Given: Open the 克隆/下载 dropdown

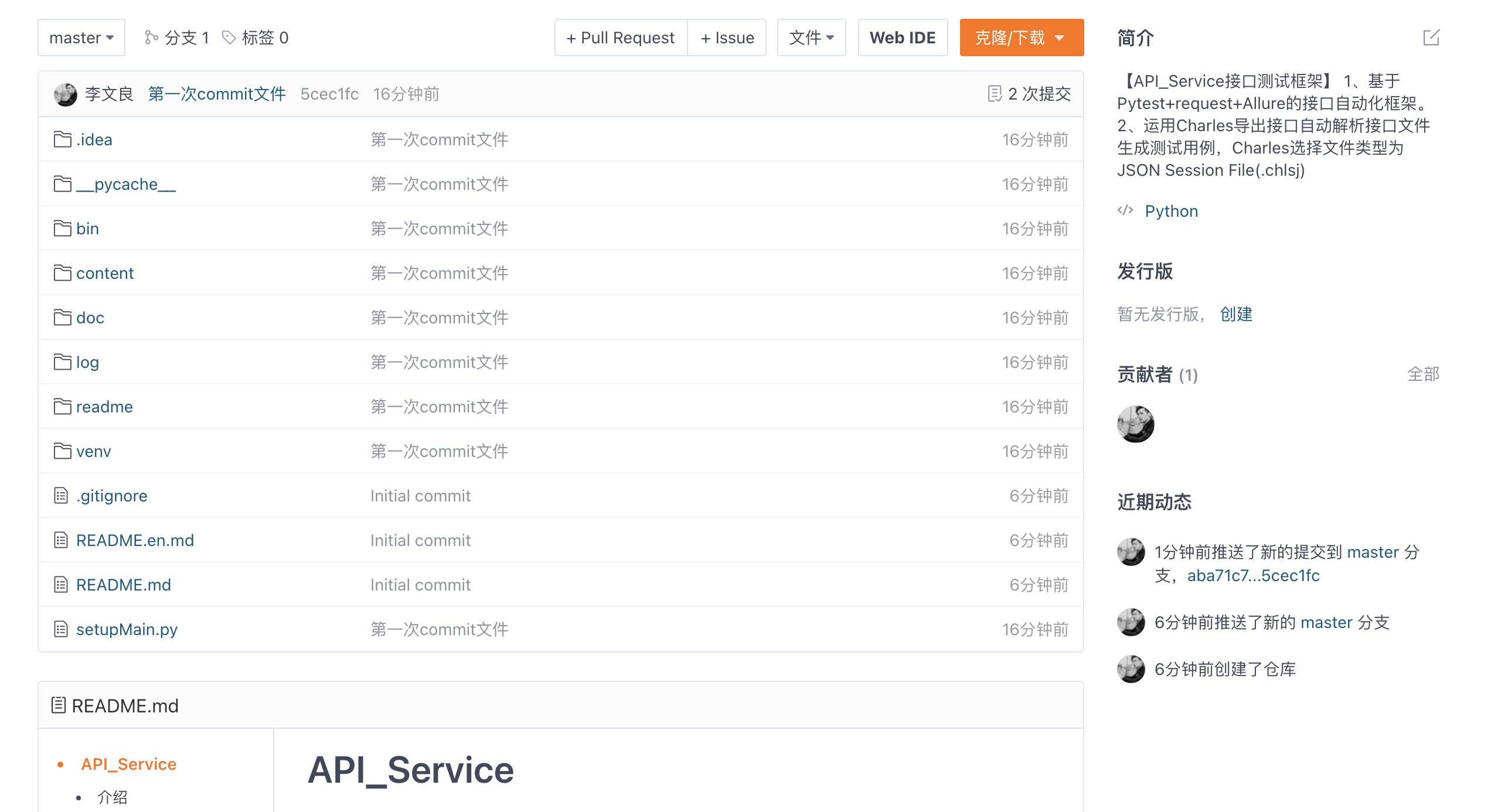Looking at the screenshot, I should (x=1021, y=37).
